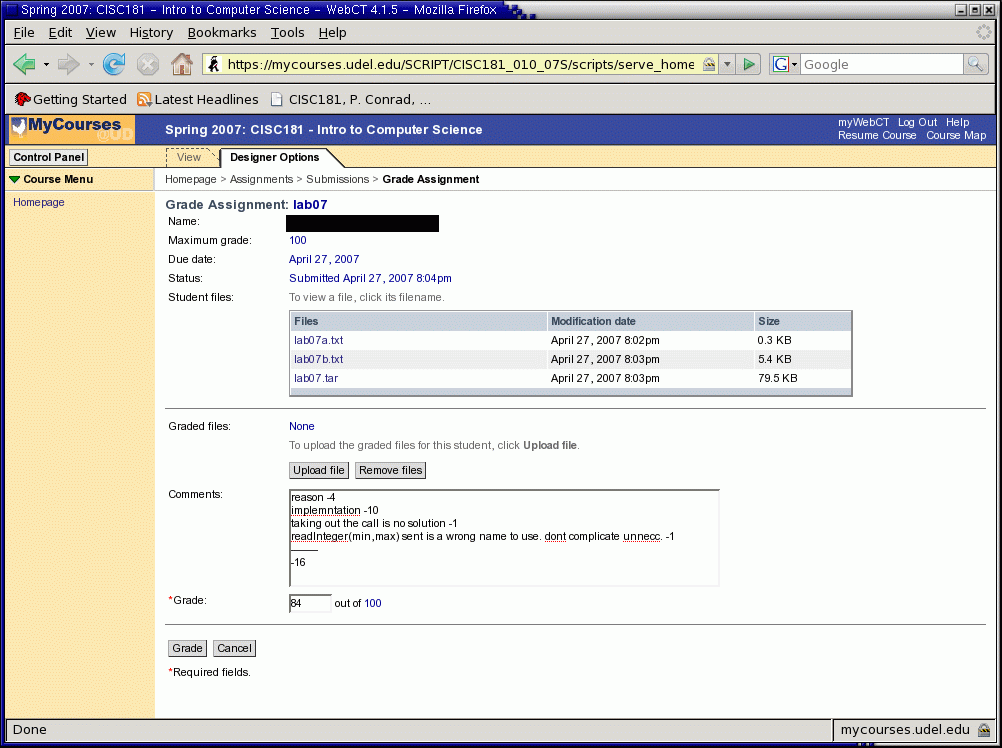
Task: Click the green Go arrow button
Action: (750, 64)
